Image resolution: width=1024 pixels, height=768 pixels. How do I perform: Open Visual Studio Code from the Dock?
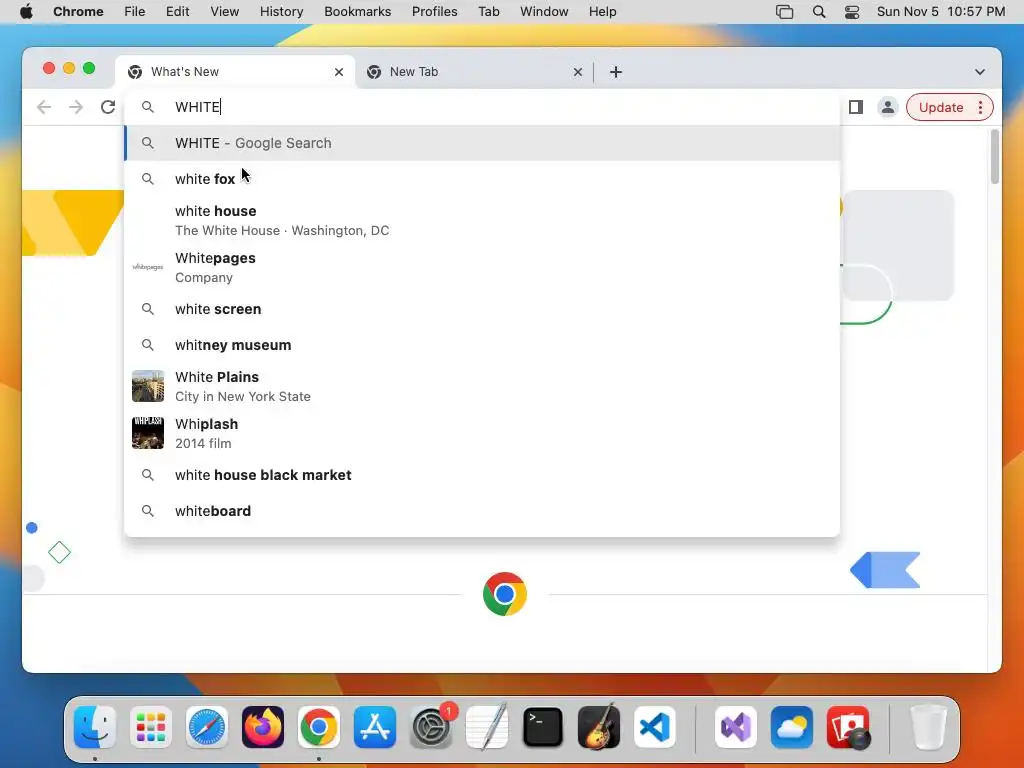655,727
